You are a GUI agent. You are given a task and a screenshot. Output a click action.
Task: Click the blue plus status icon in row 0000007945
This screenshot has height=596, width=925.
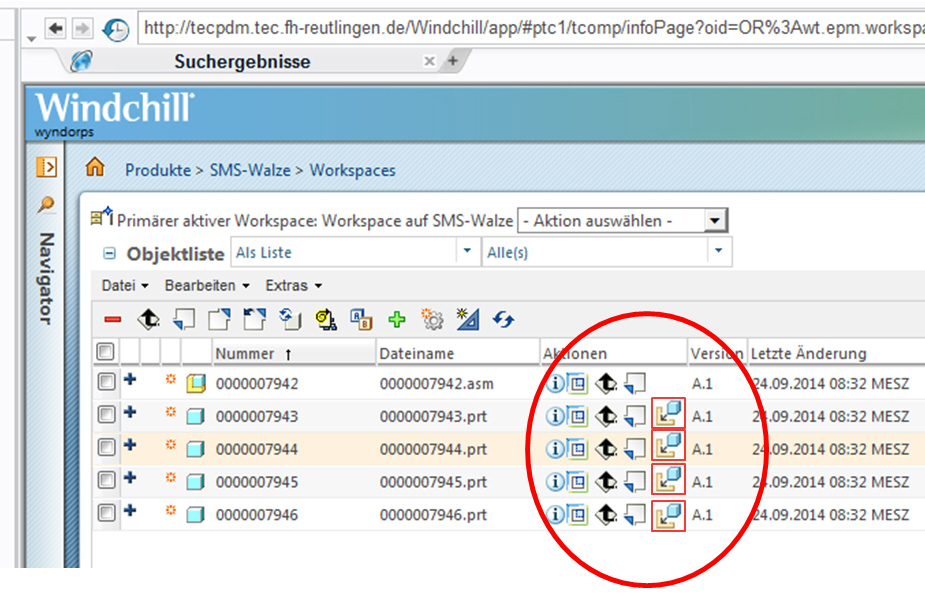(x=130, y=477)
